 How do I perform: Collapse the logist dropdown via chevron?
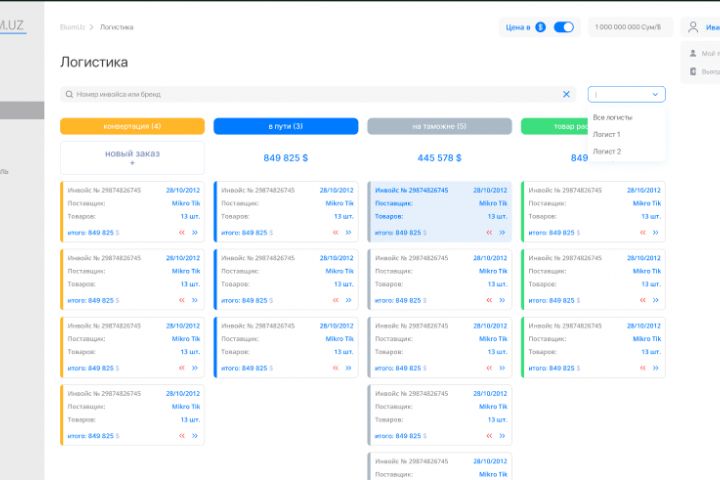click(x=655, y=95)
